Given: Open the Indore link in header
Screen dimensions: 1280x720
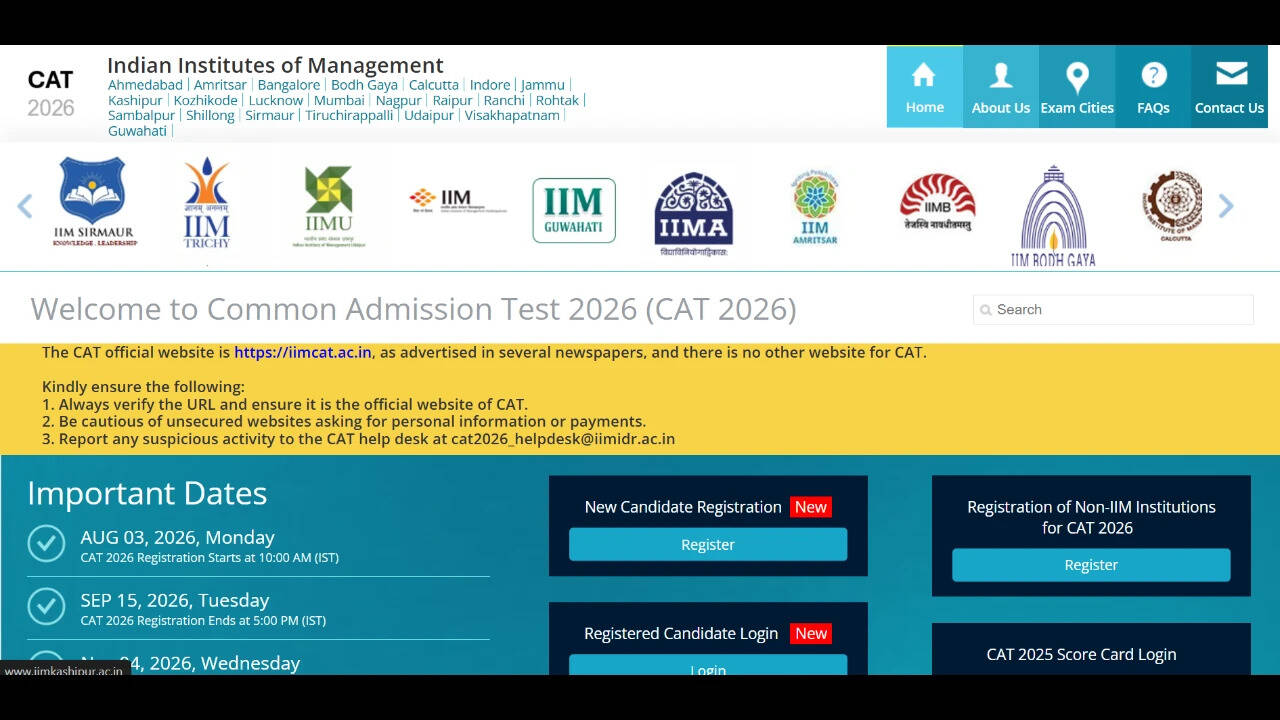Looking at the screenshot, I should tap(490, 85).
